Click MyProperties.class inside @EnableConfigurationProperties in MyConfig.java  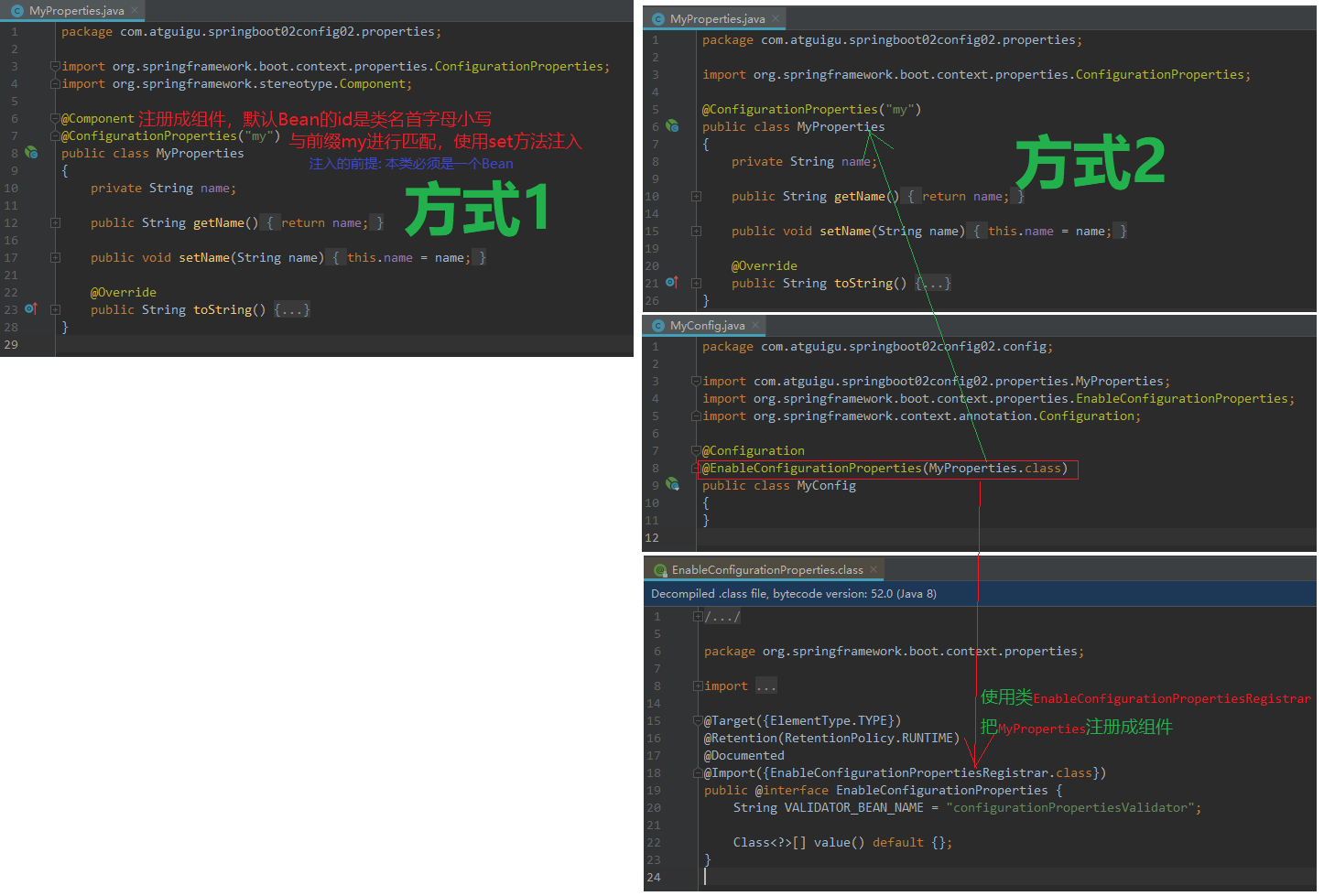tap(995, 468)
